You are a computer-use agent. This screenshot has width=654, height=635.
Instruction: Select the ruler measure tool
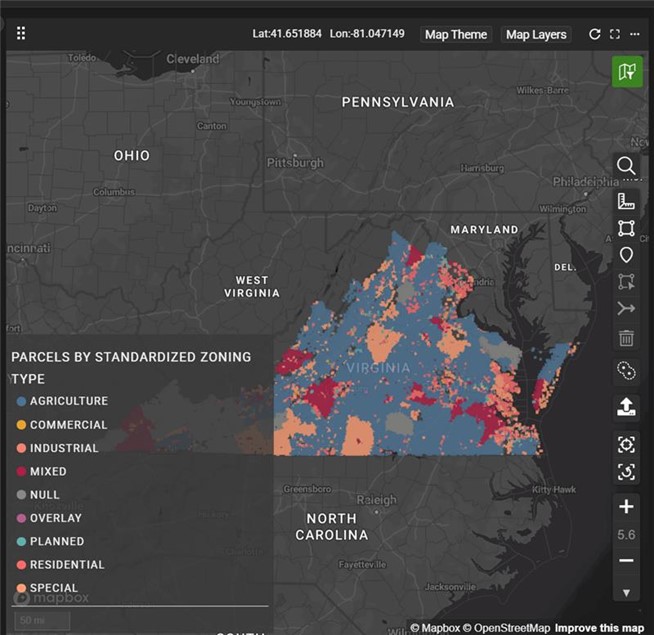pyautogui.click(x=626, y=201)
